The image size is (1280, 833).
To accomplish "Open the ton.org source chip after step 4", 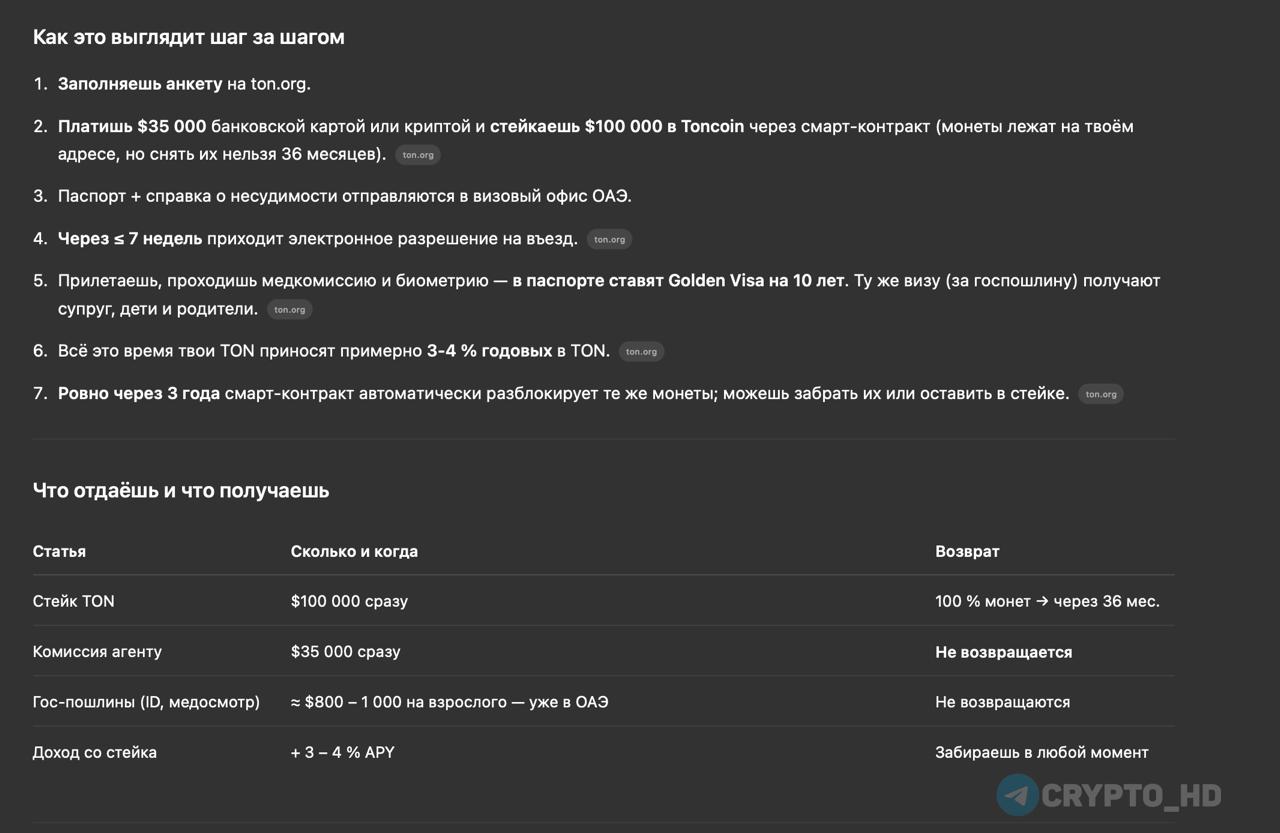I will [609, 239].
